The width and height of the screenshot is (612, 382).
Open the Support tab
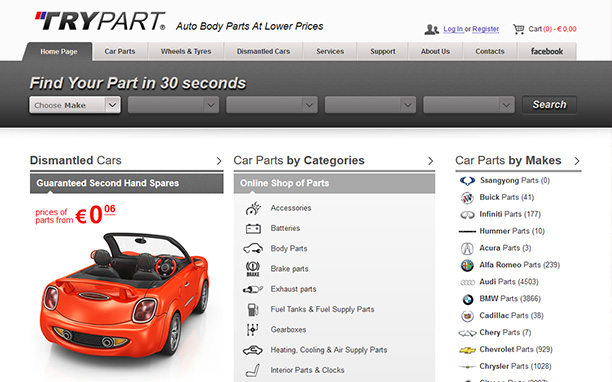pyautogui.click(x=383, y=52)
